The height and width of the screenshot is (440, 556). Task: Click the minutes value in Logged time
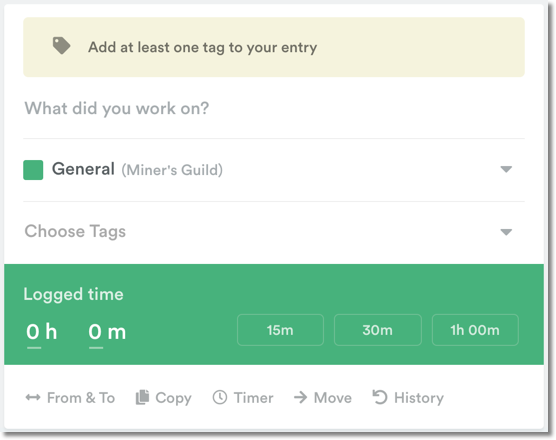[x=95, y=333]
